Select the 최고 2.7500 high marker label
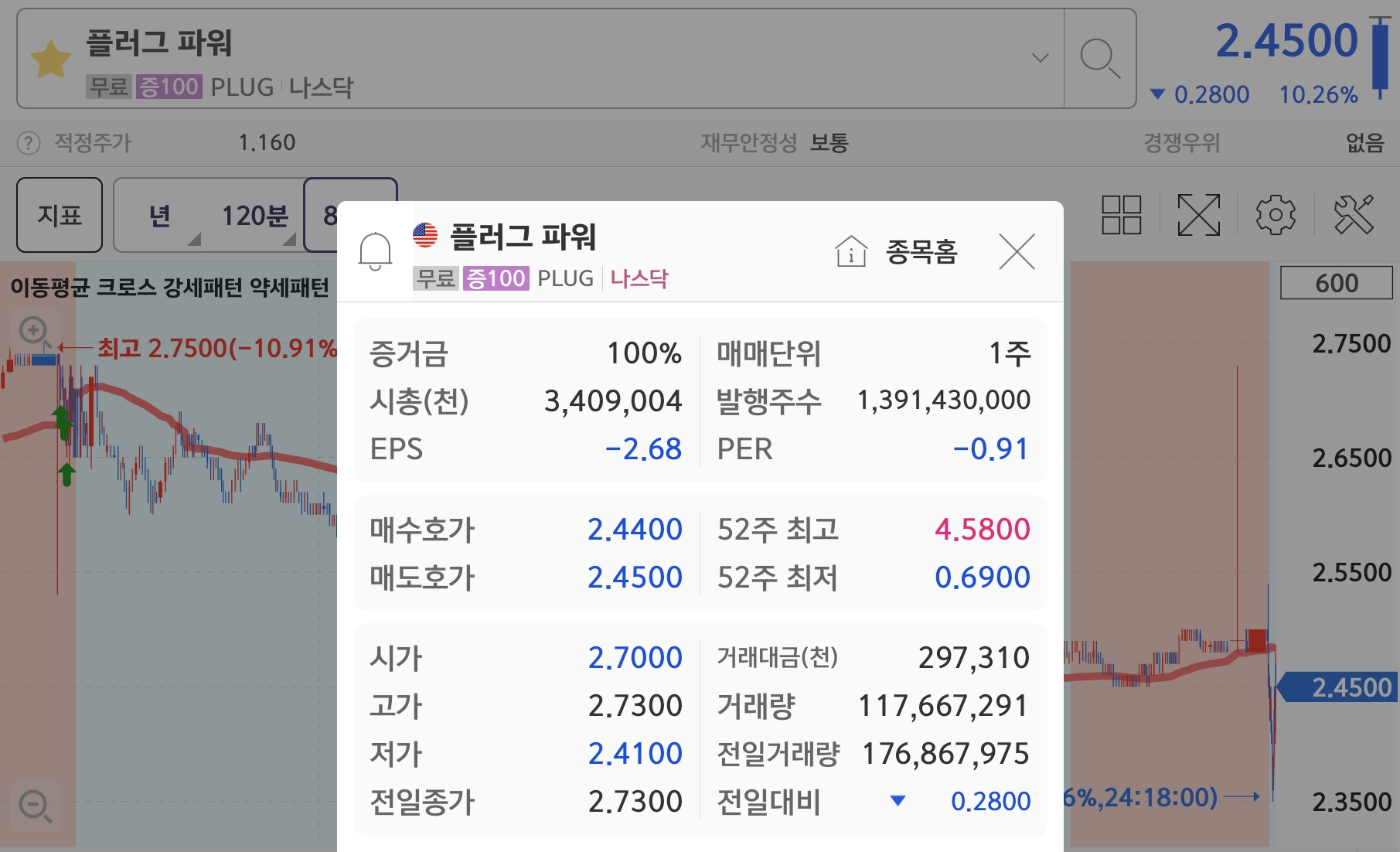This screenshot has height=852, width=1400. pyautogui.click(x=217, y=349)
